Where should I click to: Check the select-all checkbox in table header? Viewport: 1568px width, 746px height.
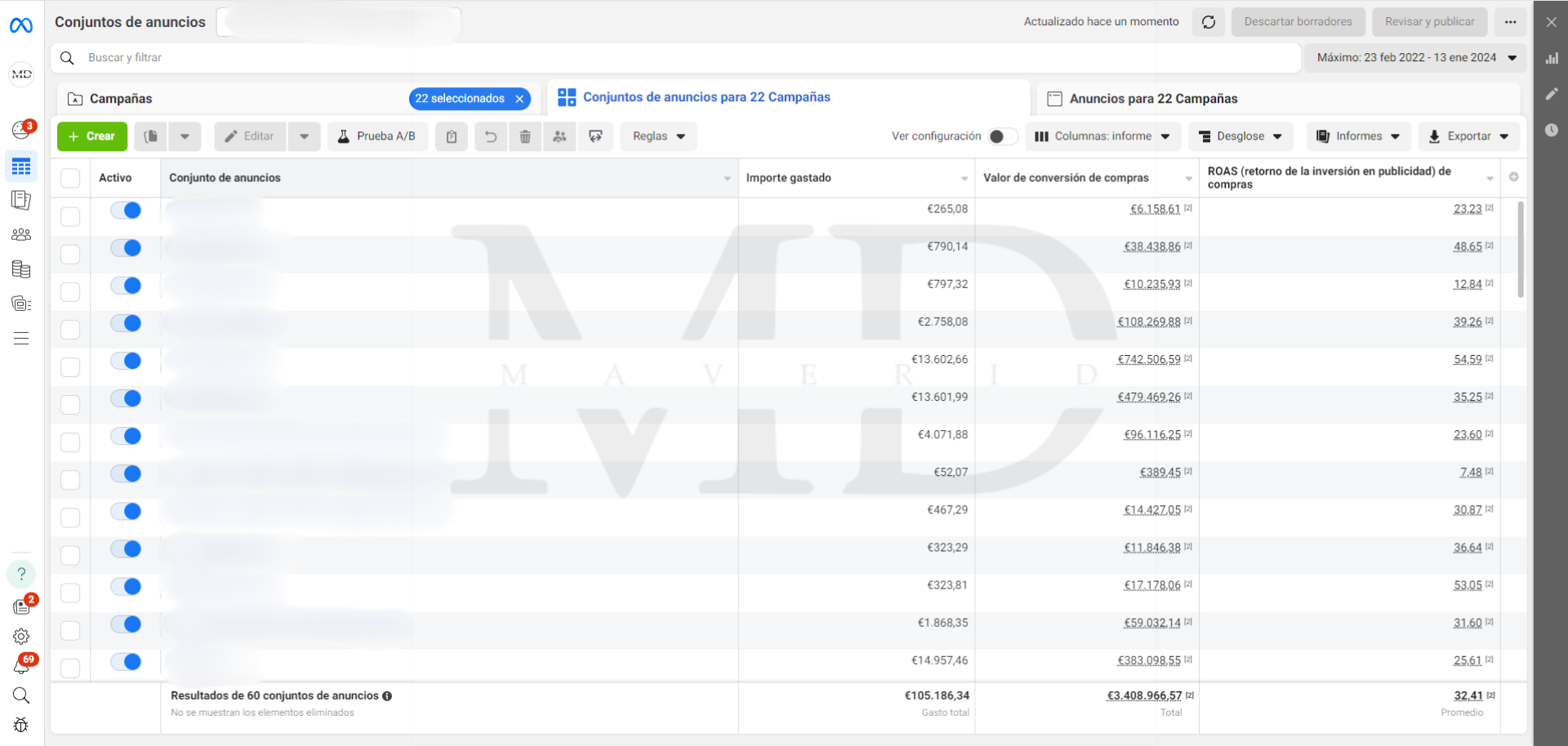tap(70, 178)
